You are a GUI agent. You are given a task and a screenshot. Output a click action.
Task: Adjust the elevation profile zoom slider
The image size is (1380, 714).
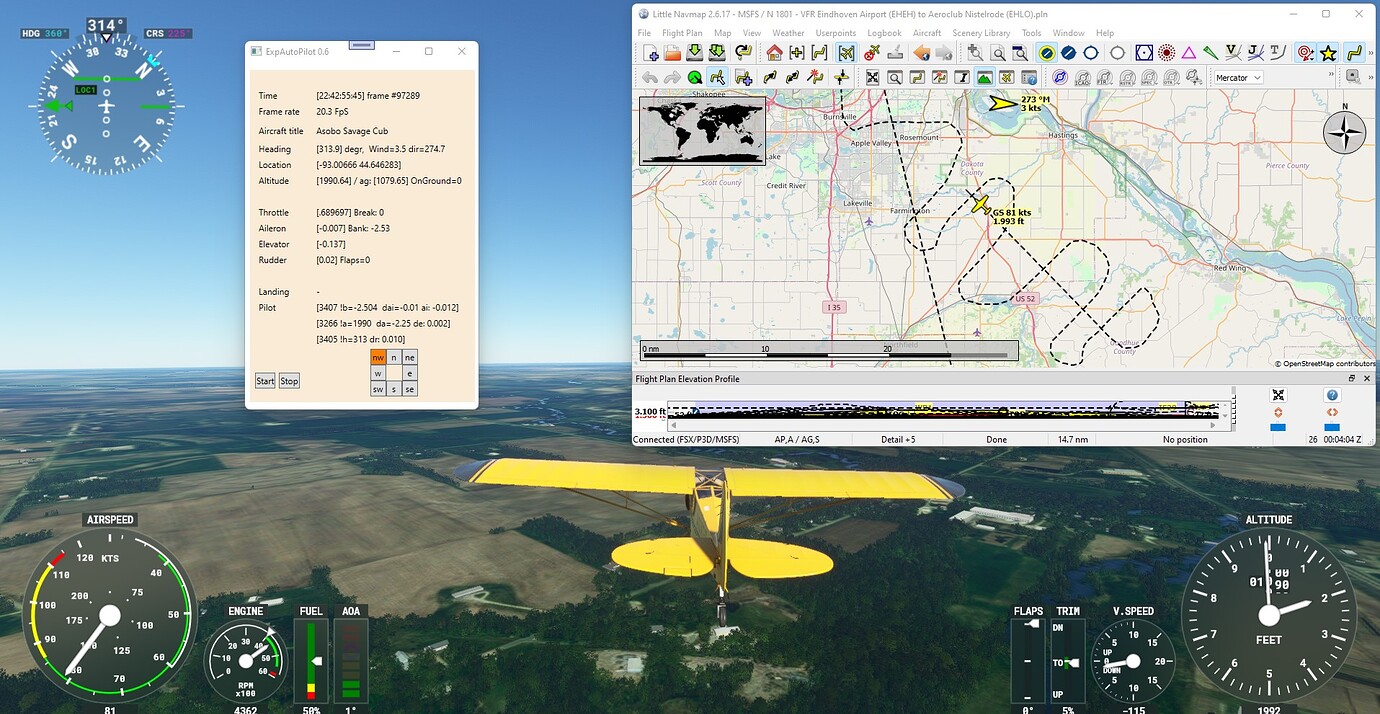1278,426
